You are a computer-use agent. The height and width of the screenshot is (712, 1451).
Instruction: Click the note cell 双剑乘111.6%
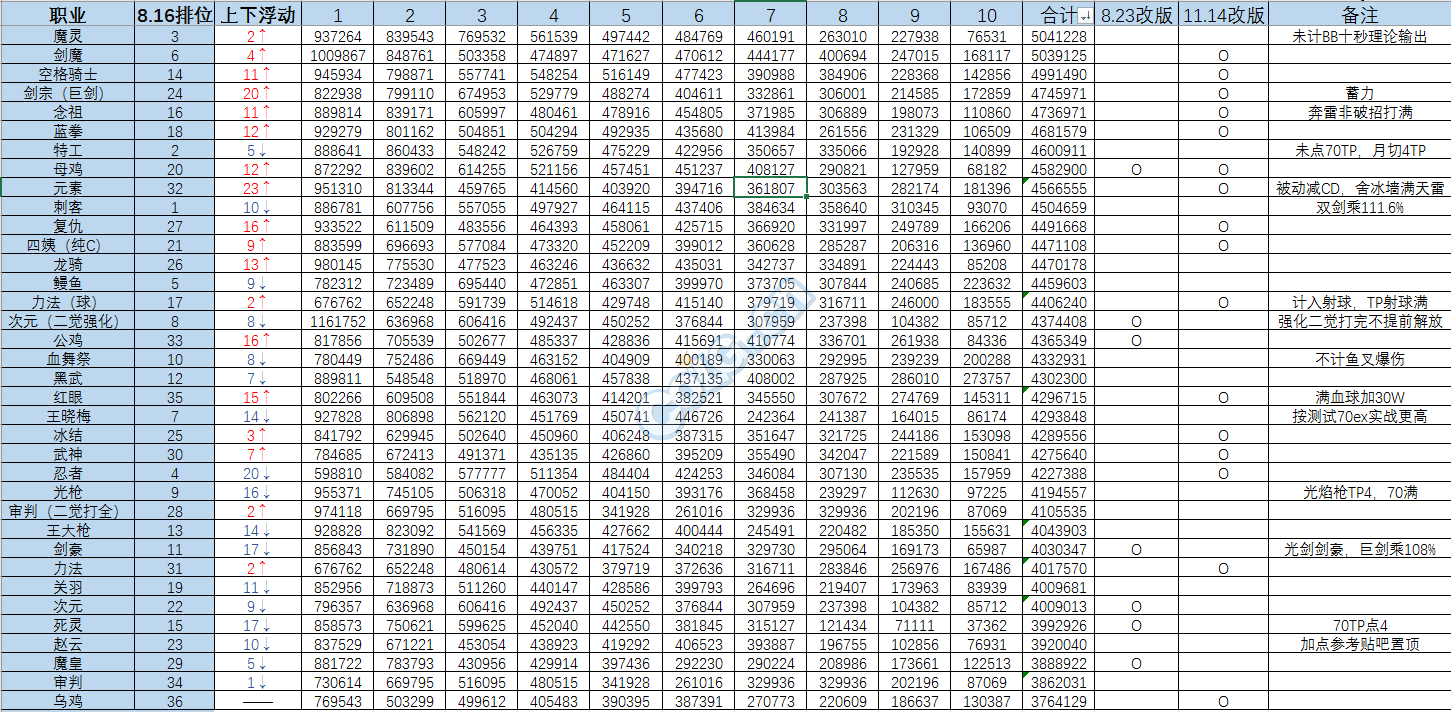[1359, 208]
